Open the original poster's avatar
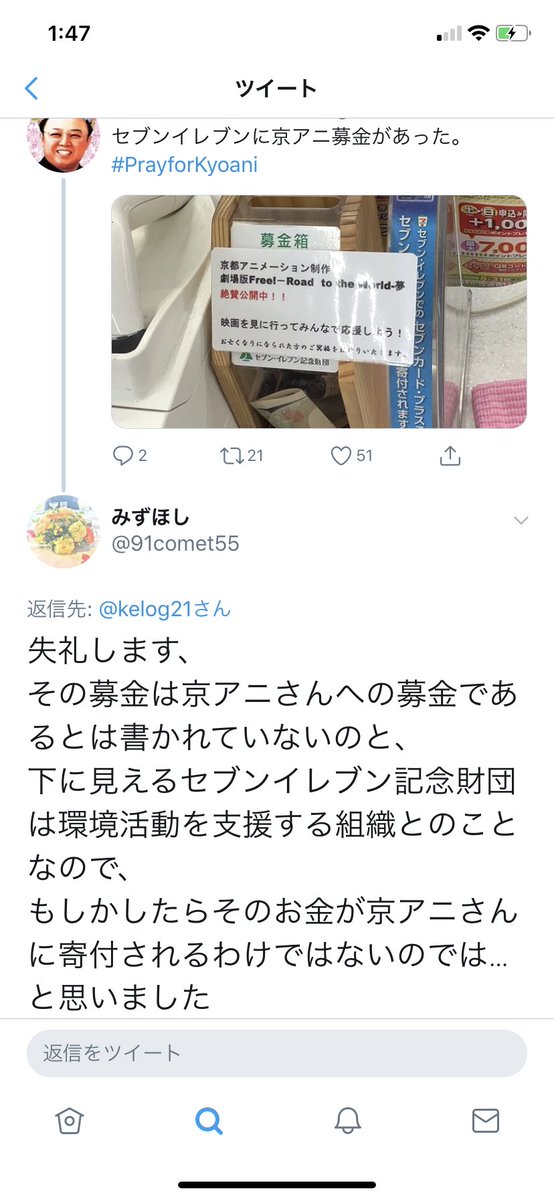Viewport: 554px width, 1199px height. tap(64, 145)
